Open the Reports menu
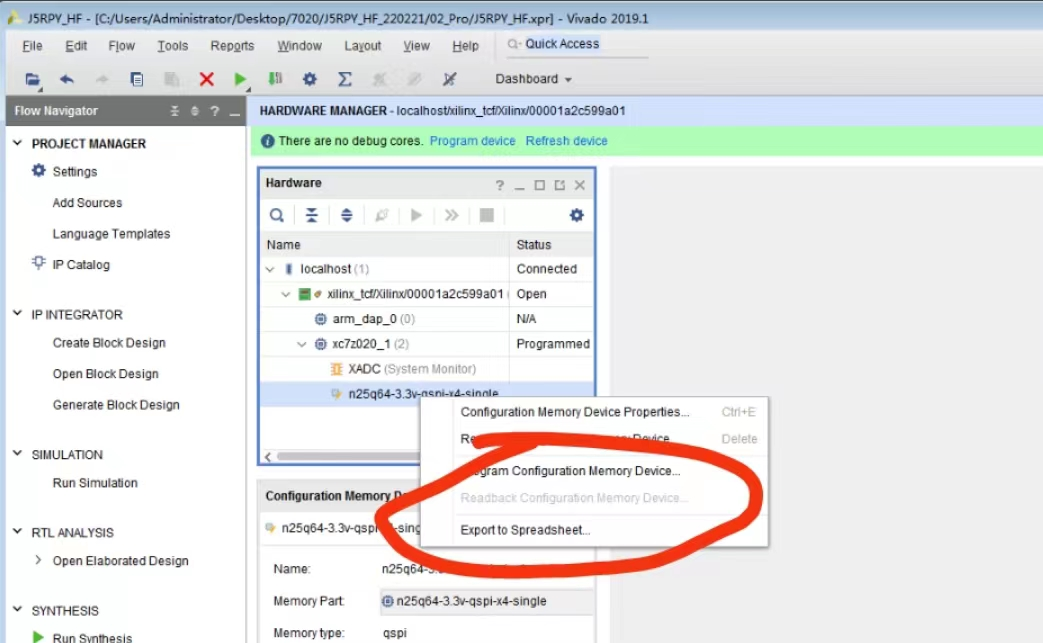This screenshot has width=1043, height=643. (x=232, y=46)
